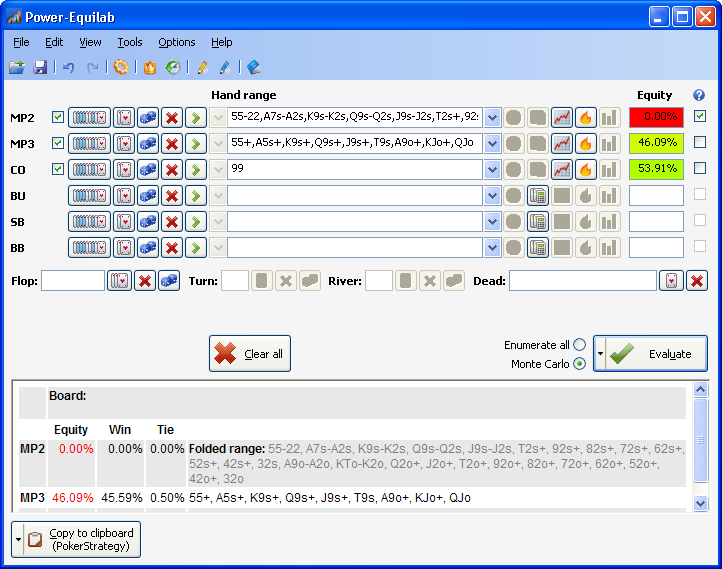Open bar chart icon for CO

[609, 170]
